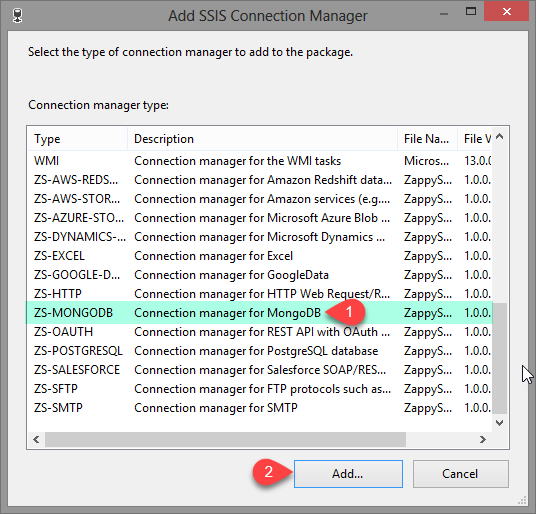Minimize the Add SSIS Connection Manager dialog
Screen dimensions: 536x514
click(x=444, y=14)
